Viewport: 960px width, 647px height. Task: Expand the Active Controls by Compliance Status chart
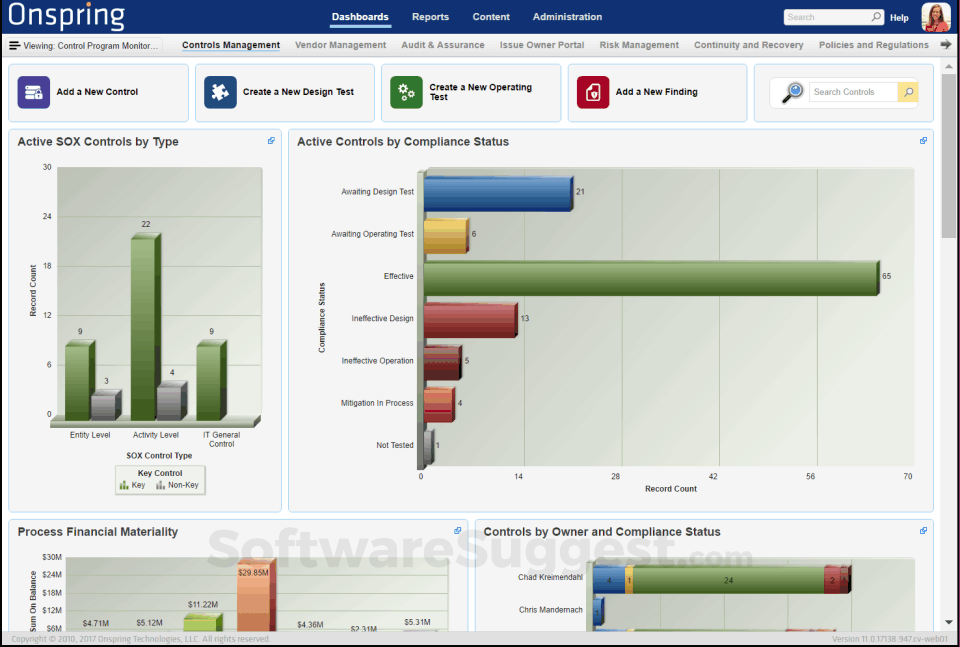point(923,141)
